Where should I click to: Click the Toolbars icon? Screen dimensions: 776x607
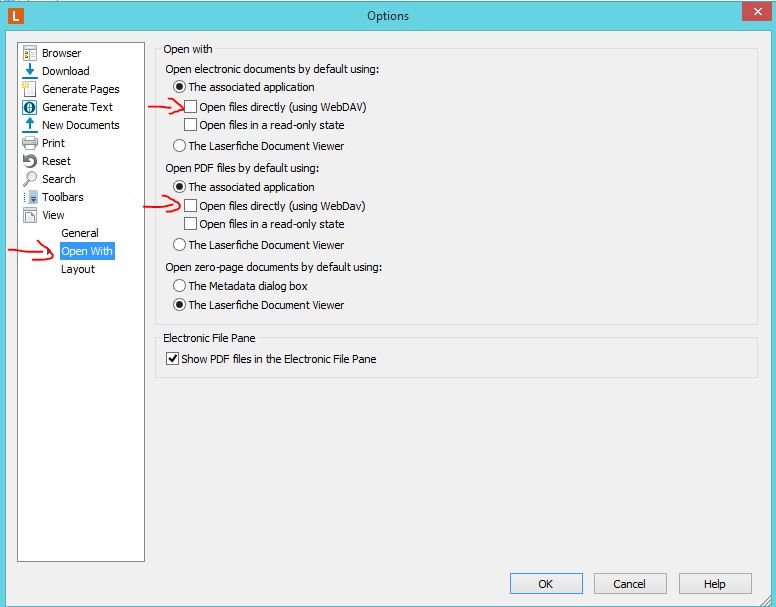[x=30, y=197]
